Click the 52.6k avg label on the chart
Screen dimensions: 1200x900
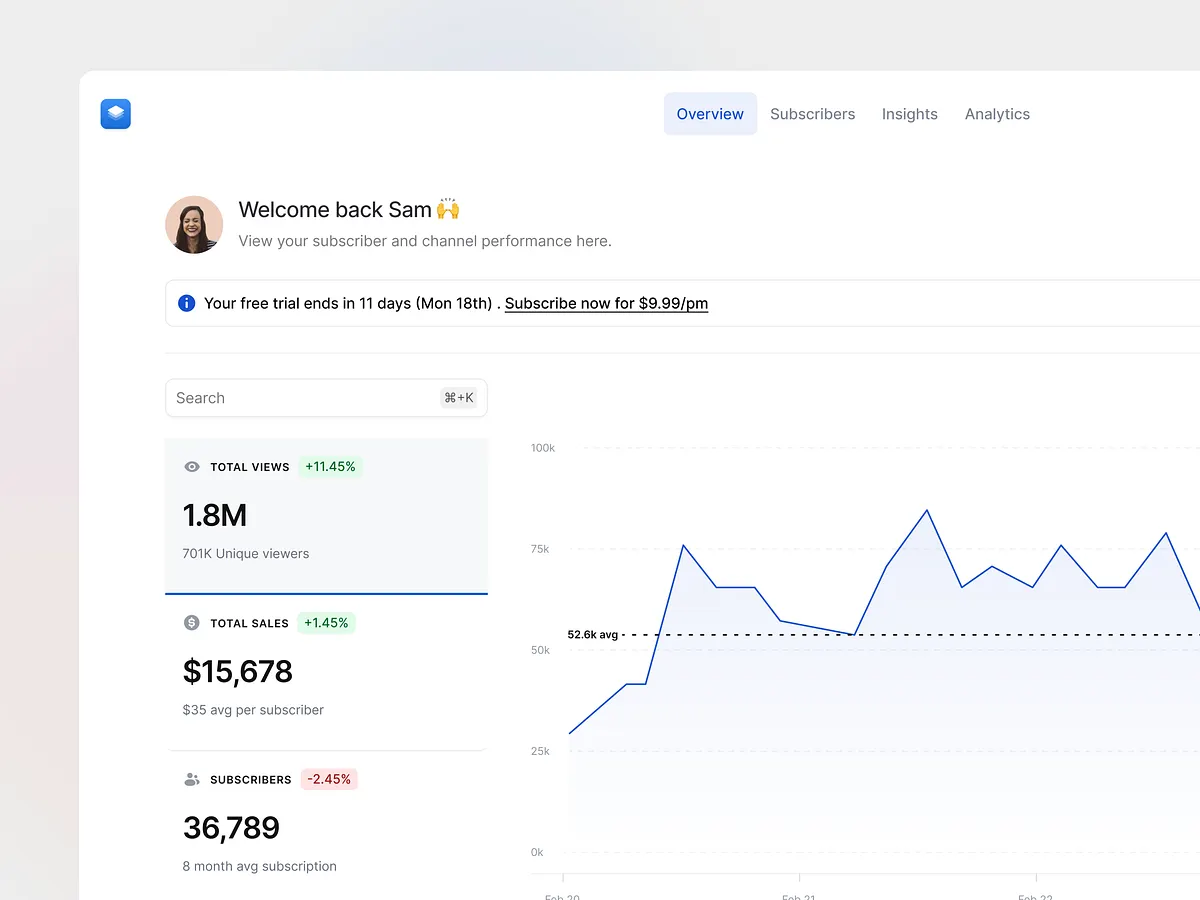coord(595,634)
